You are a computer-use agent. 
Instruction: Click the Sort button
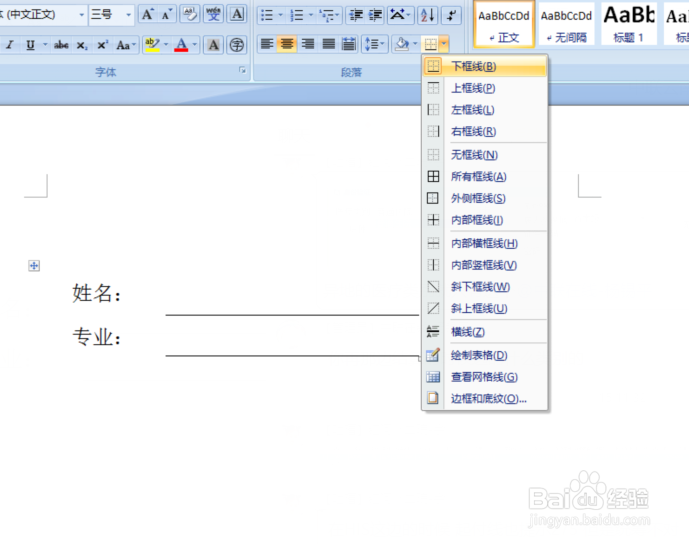pos(428,16)
